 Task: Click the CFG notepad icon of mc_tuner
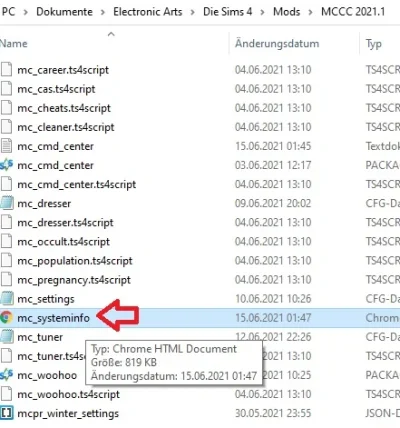coord(7,337)
